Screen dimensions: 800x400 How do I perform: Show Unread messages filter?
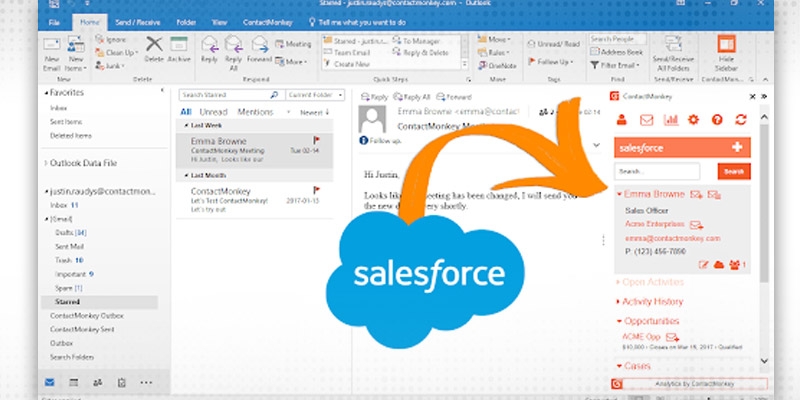(x=214, y=112)
